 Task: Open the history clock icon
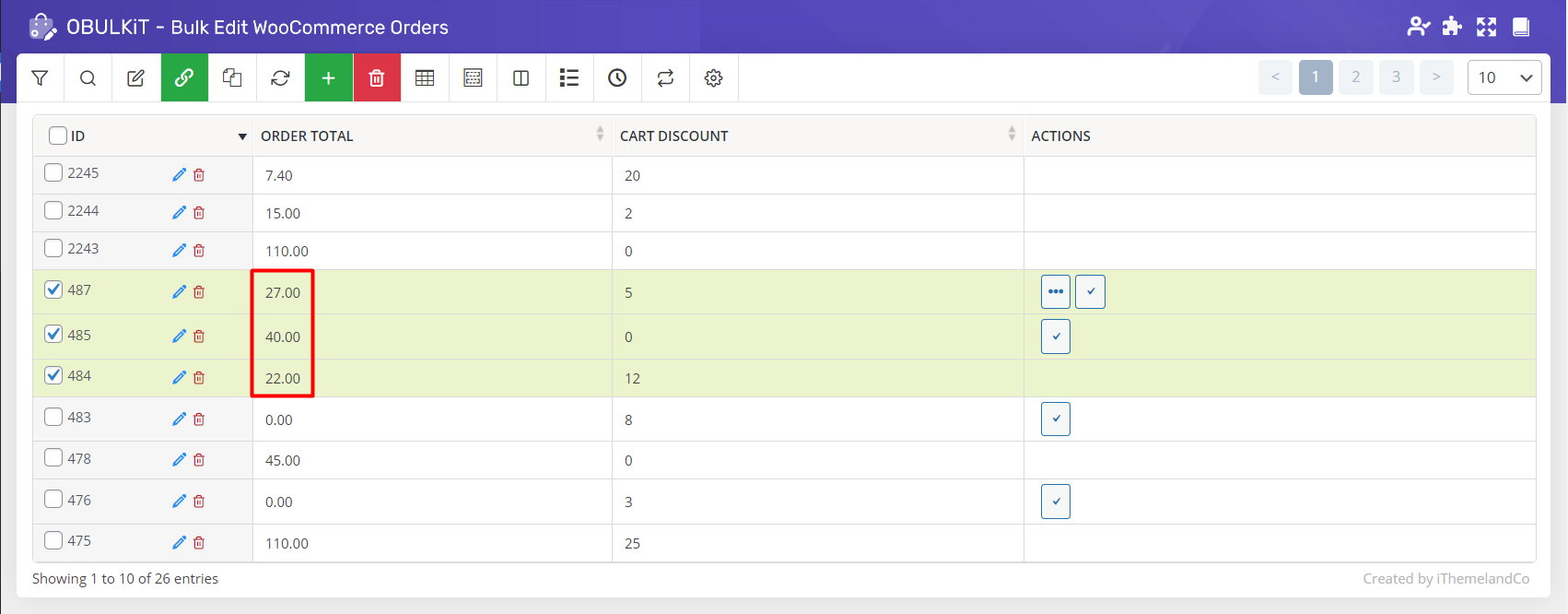click(617, 78)
